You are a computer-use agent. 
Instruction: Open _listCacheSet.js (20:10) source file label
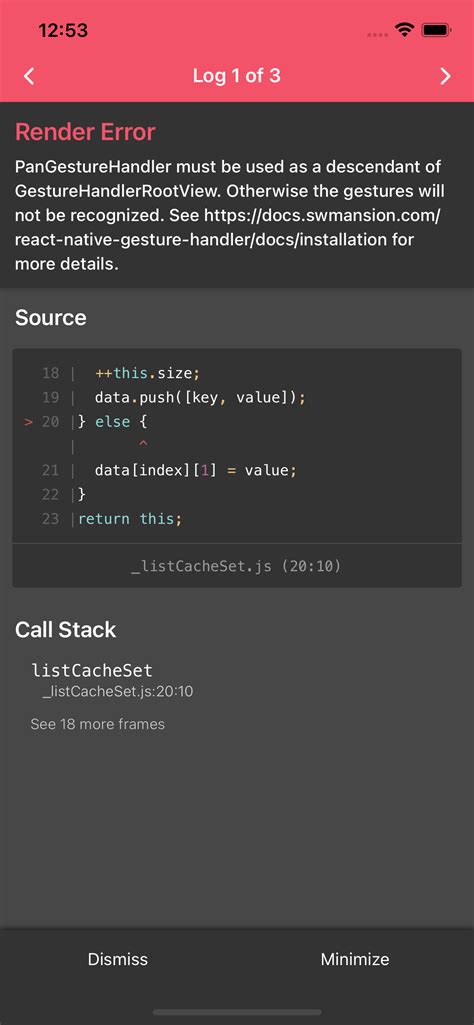click(237, 566)
